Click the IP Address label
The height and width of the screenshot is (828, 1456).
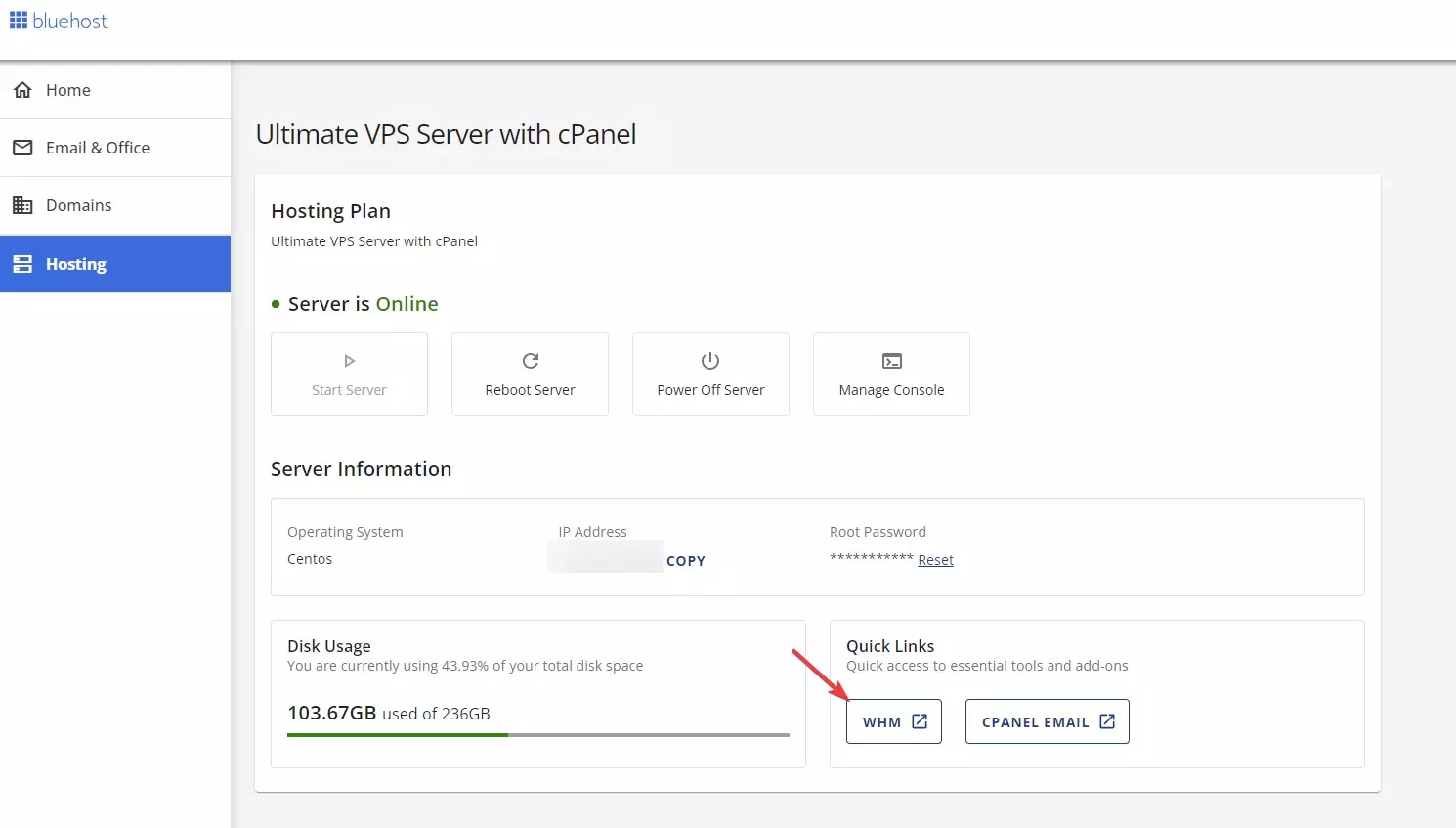tap(593, 532)
